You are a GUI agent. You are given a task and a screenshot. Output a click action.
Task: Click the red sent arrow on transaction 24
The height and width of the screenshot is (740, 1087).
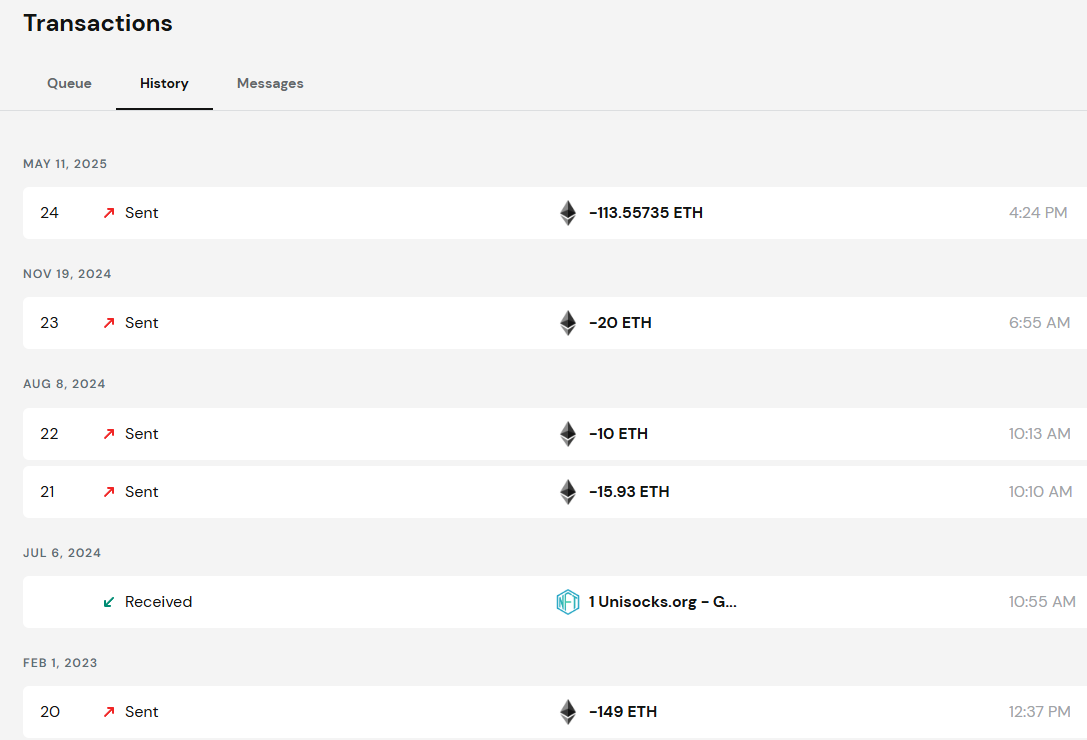click(109, 213)
